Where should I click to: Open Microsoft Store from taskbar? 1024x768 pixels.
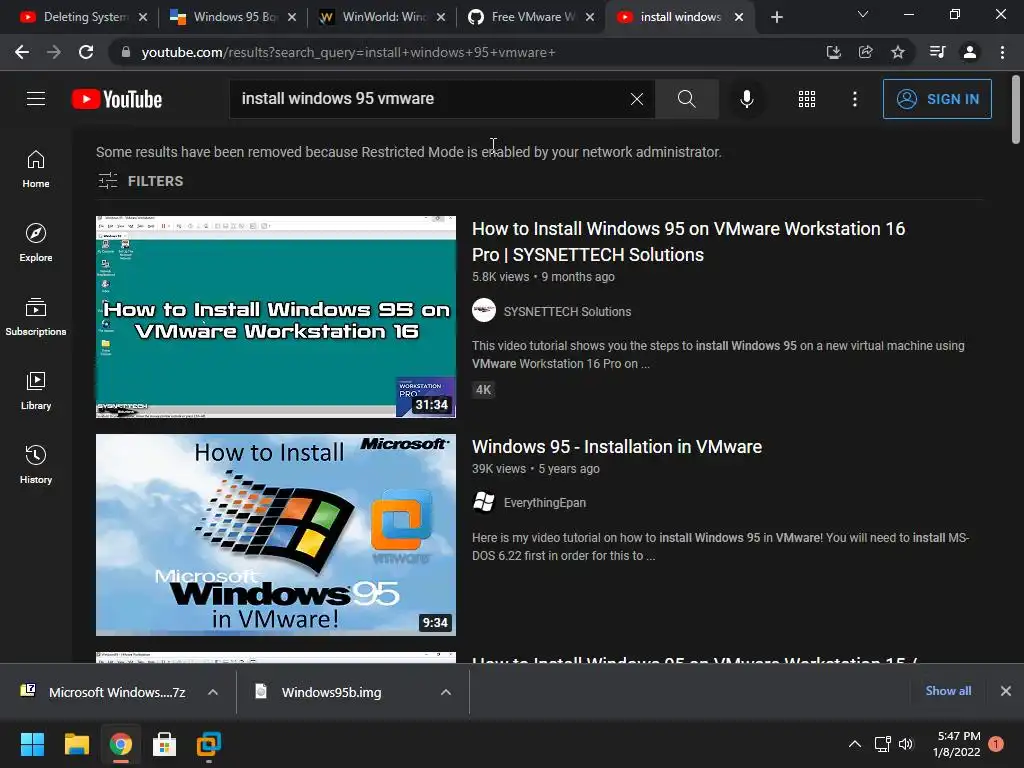[x=165, y=744]
